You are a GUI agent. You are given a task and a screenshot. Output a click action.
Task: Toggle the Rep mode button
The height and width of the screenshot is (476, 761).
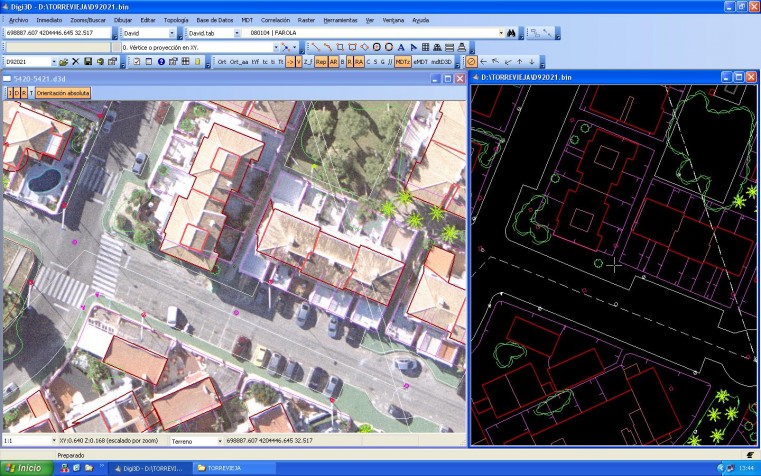320,62
